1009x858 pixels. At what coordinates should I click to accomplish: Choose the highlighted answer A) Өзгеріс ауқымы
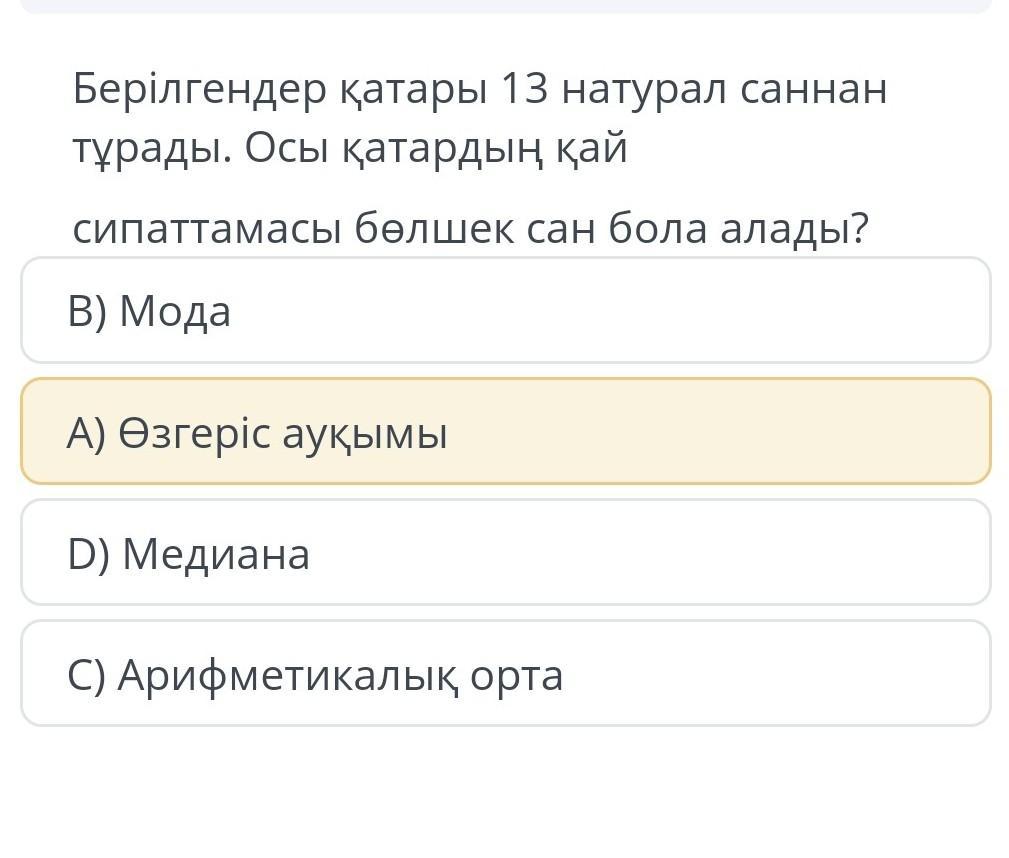(505, 432)
